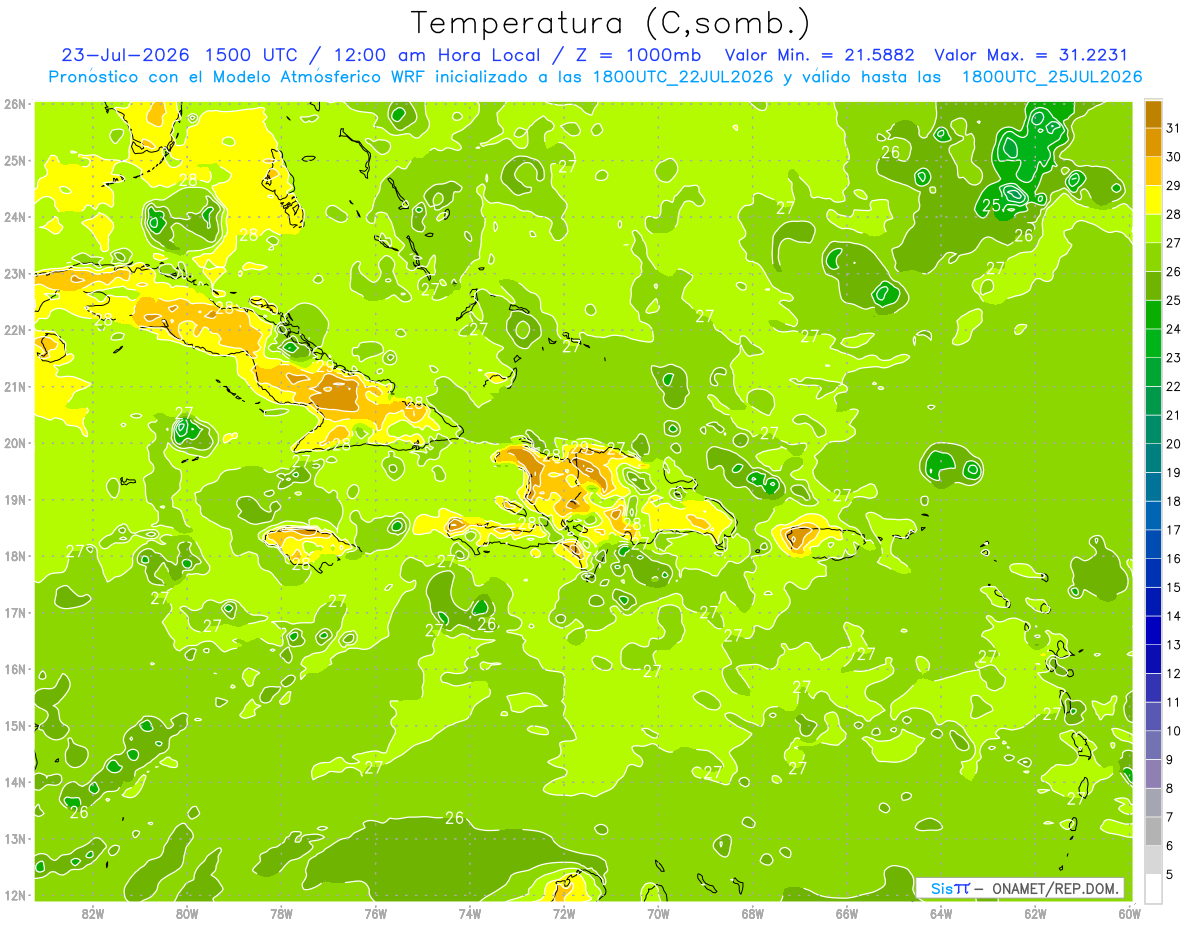The image size is (1200, 927).
Task: Click latitude axis label "22N"
Action: tap(15, 330)
